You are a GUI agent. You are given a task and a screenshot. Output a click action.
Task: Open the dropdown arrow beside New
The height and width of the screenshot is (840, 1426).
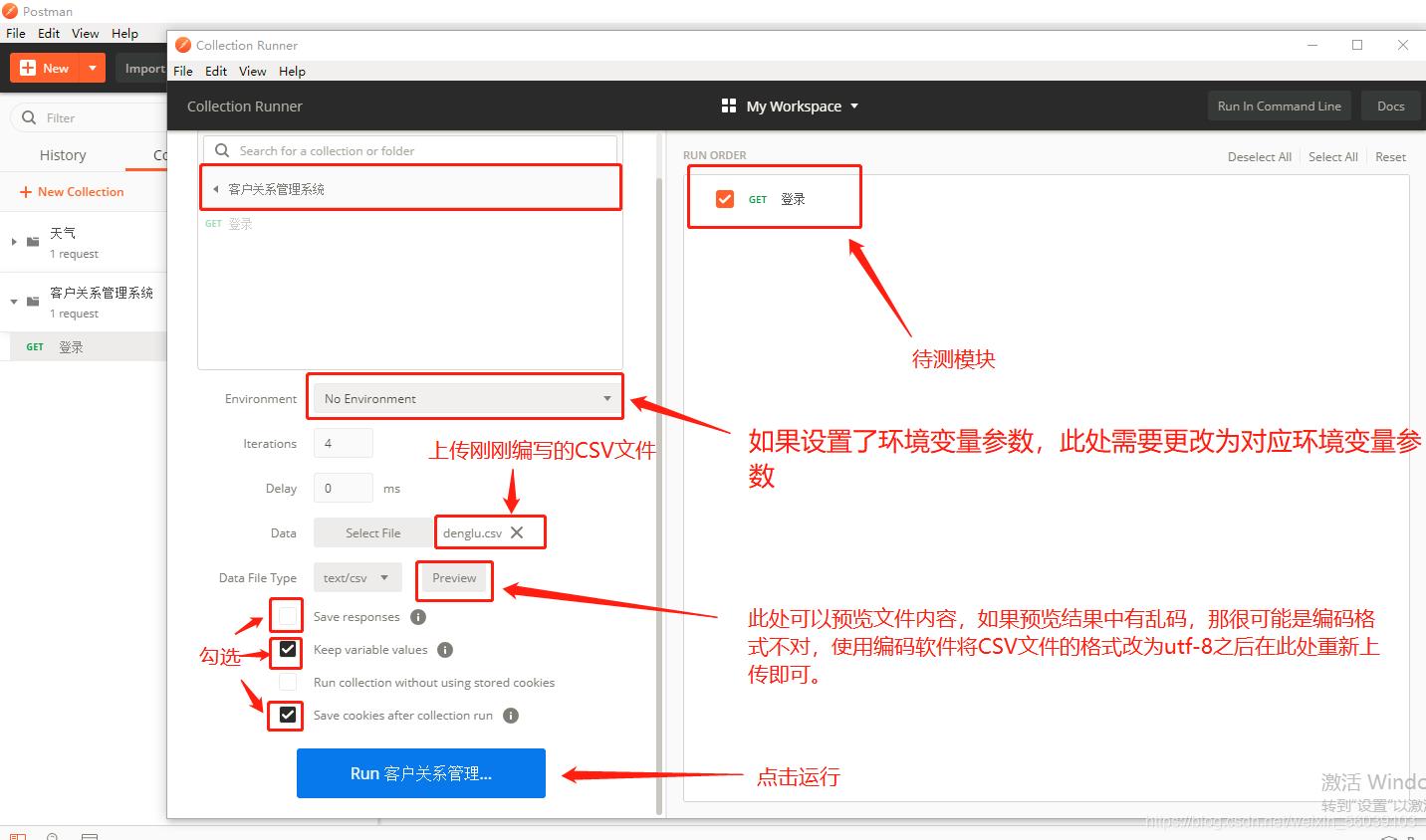point(92,68)
